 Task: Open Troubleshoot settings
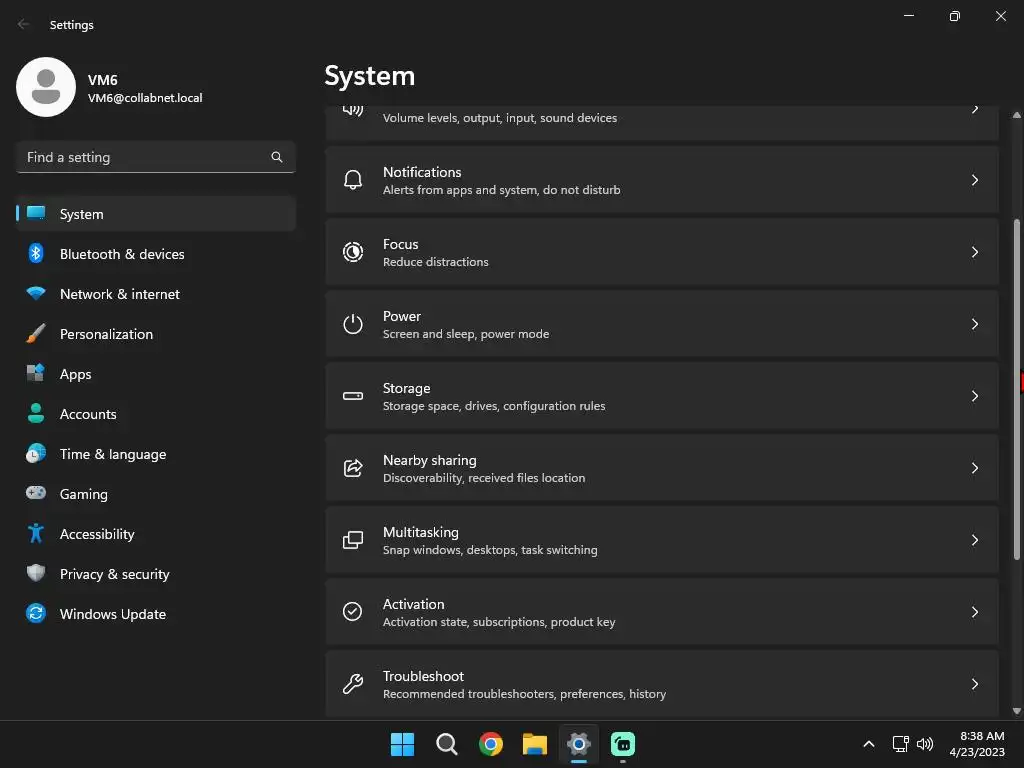[662, 684]
